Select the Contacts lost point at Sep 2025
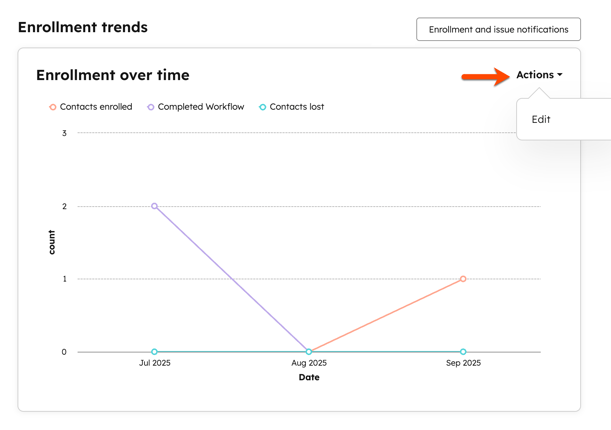The image size is (611, 430). point(463,352)
